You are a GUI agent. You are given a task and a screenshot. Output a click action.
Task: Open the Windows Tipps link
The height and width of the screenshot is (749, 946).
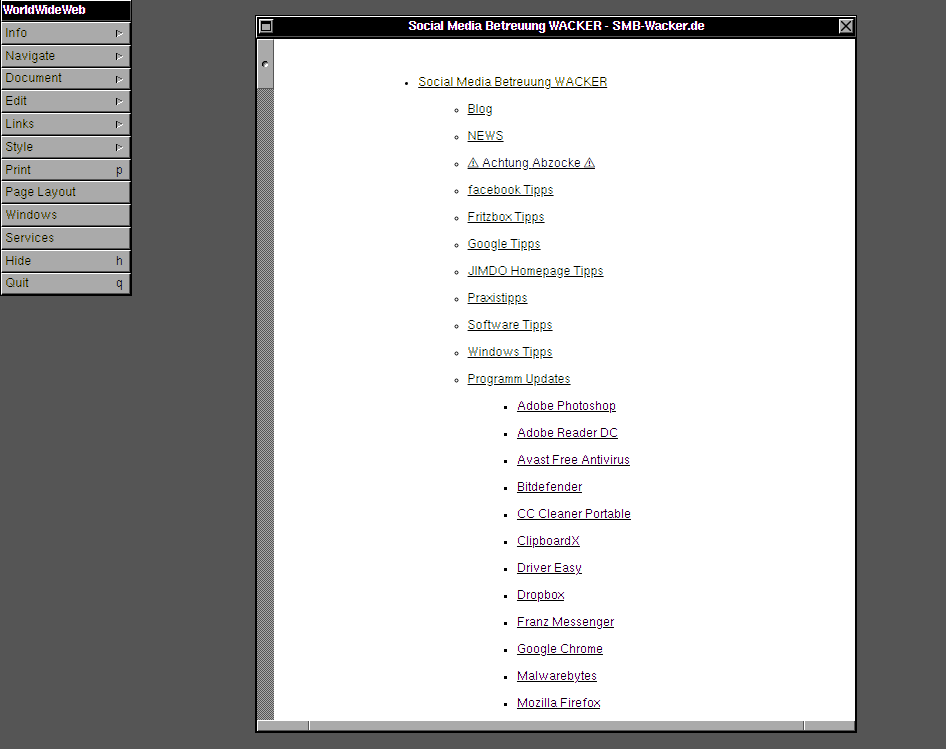pyautogui.click(x=510, y=352)
